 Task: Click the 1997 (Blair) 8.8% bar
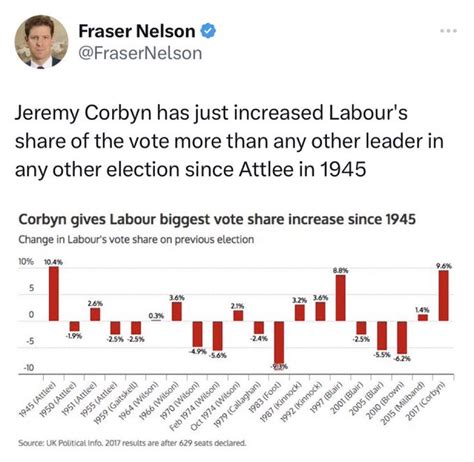(x=341, y=298)
